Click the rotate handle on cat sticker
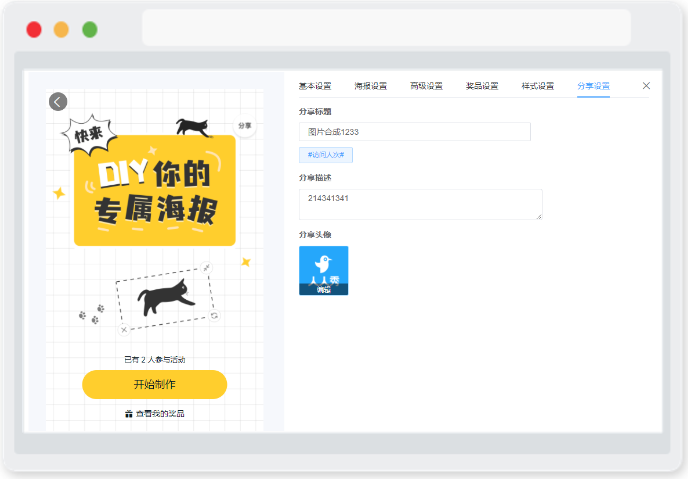Viewport: 688px width, 479px height. pos(214,315)
